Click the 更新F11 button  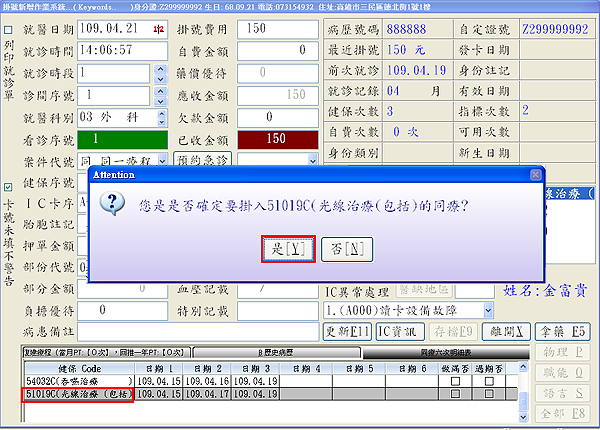[x=348, y=332]
